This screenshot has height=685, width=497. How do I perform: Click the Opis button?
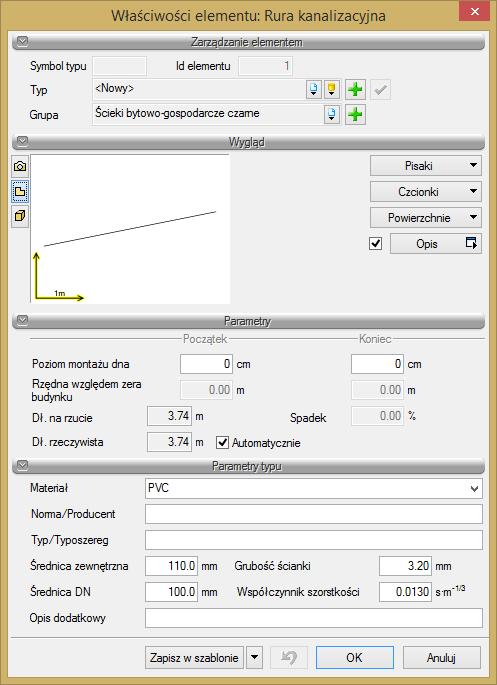[436, 243]
